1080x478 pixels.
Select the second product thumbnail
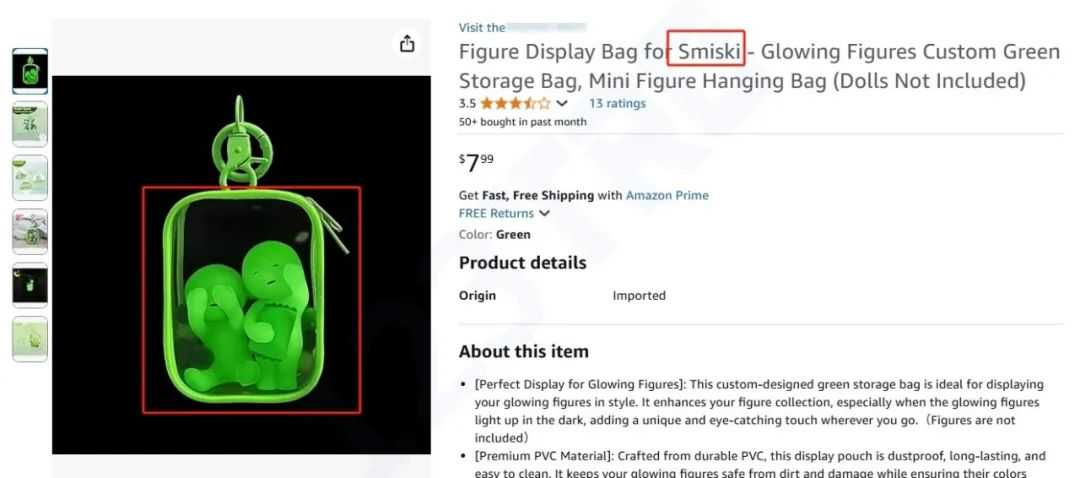click(x=30, y=124)
